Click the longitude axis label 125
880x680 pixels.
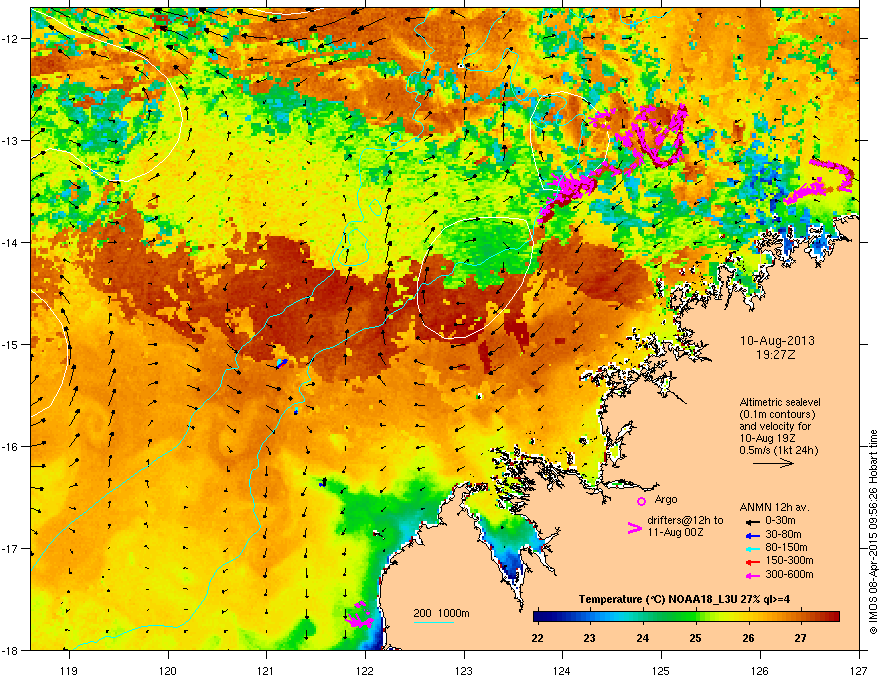(661, 670)
